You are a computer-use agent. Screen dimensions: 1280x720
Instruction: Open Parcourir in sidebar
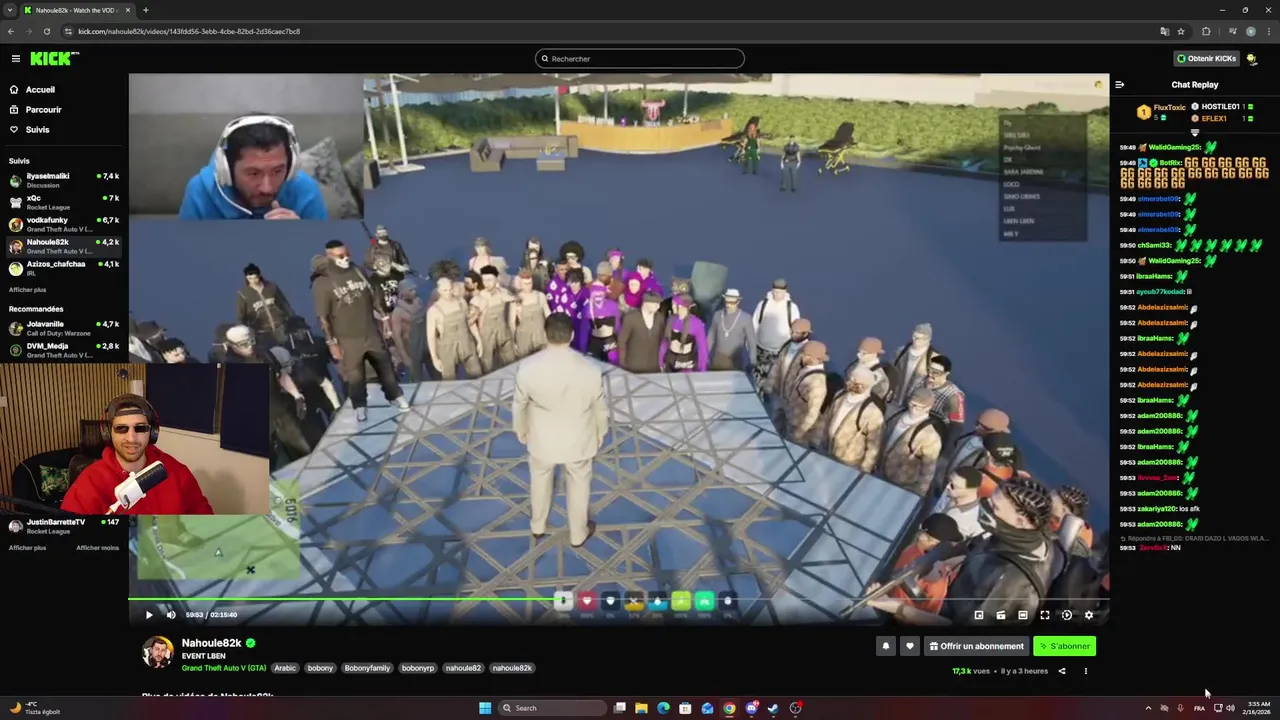[43, 110]
